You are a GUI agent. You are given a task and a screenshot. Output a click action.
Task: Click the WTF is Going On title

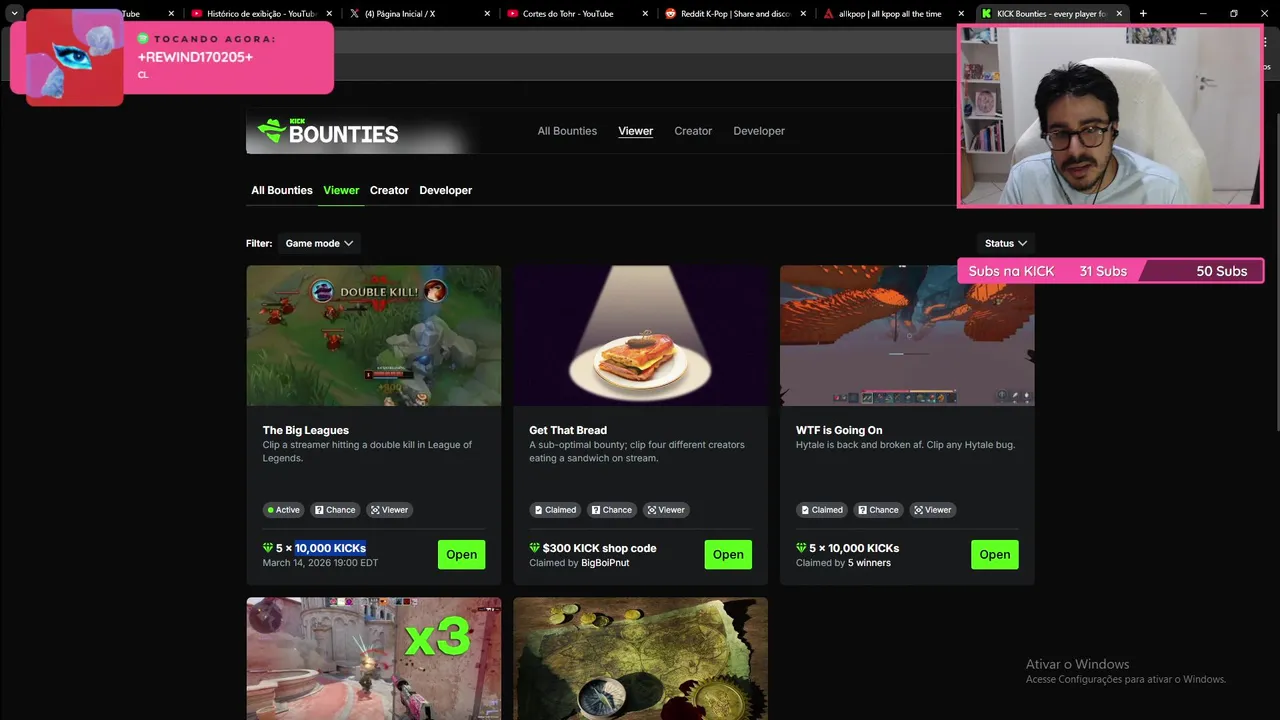click(x=839, y=430)
